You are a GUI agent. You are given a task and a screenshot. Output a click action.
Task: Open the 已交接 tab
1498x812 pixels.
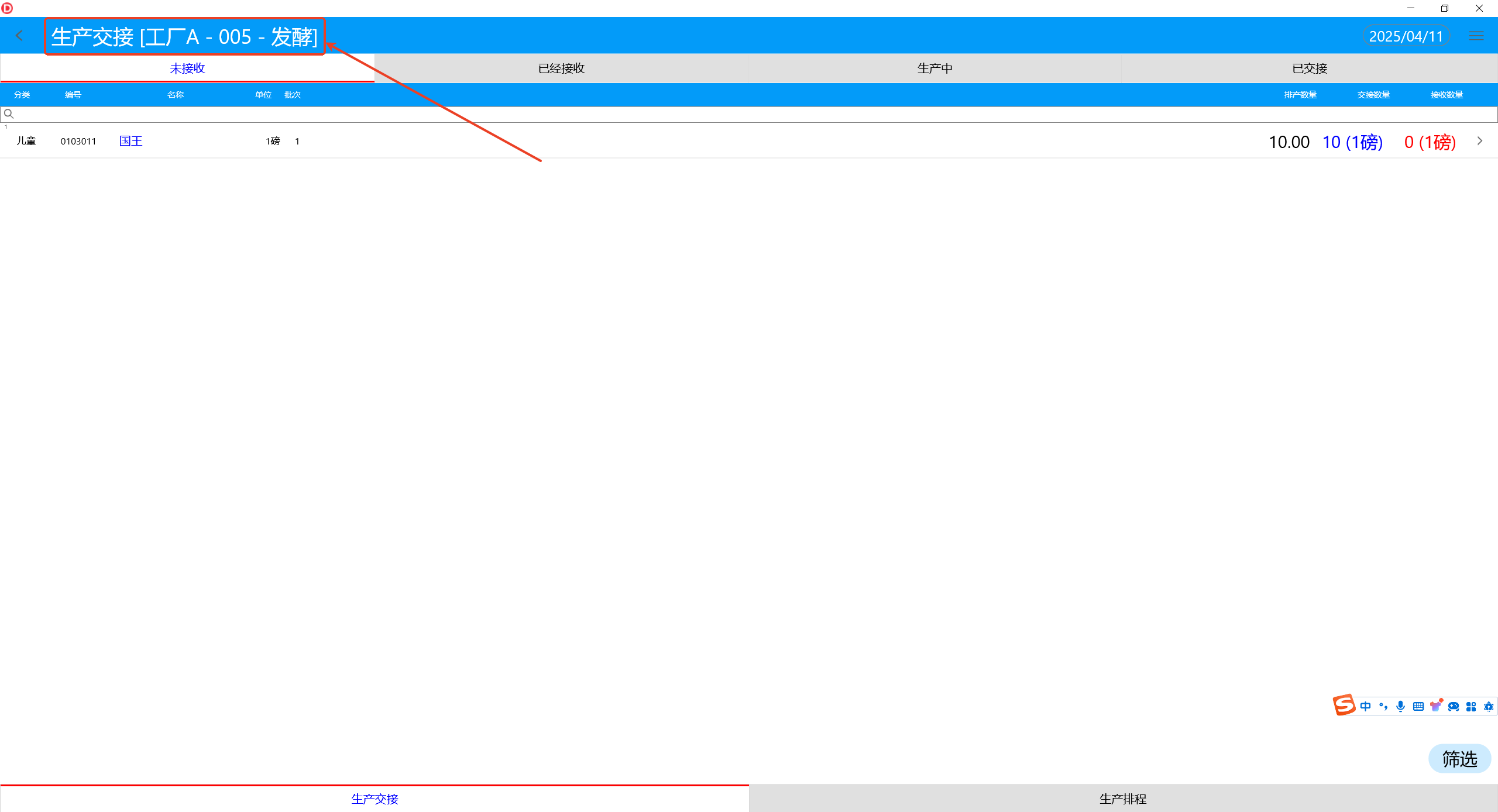(1309, 68)
